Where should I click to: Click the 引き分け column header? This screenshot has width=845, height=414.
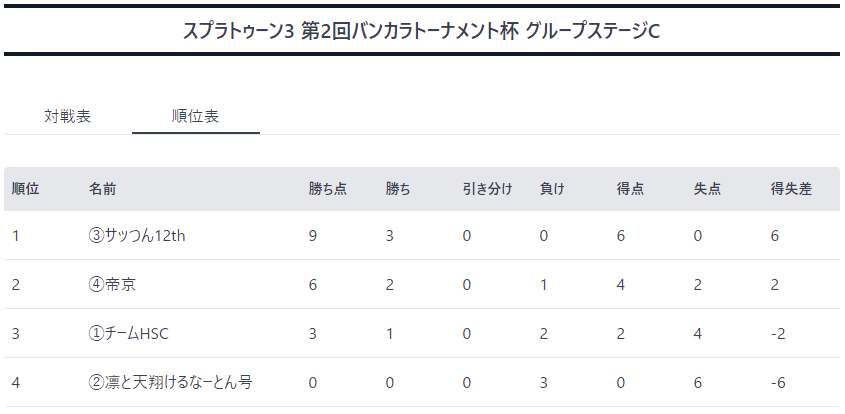[487, 189]
